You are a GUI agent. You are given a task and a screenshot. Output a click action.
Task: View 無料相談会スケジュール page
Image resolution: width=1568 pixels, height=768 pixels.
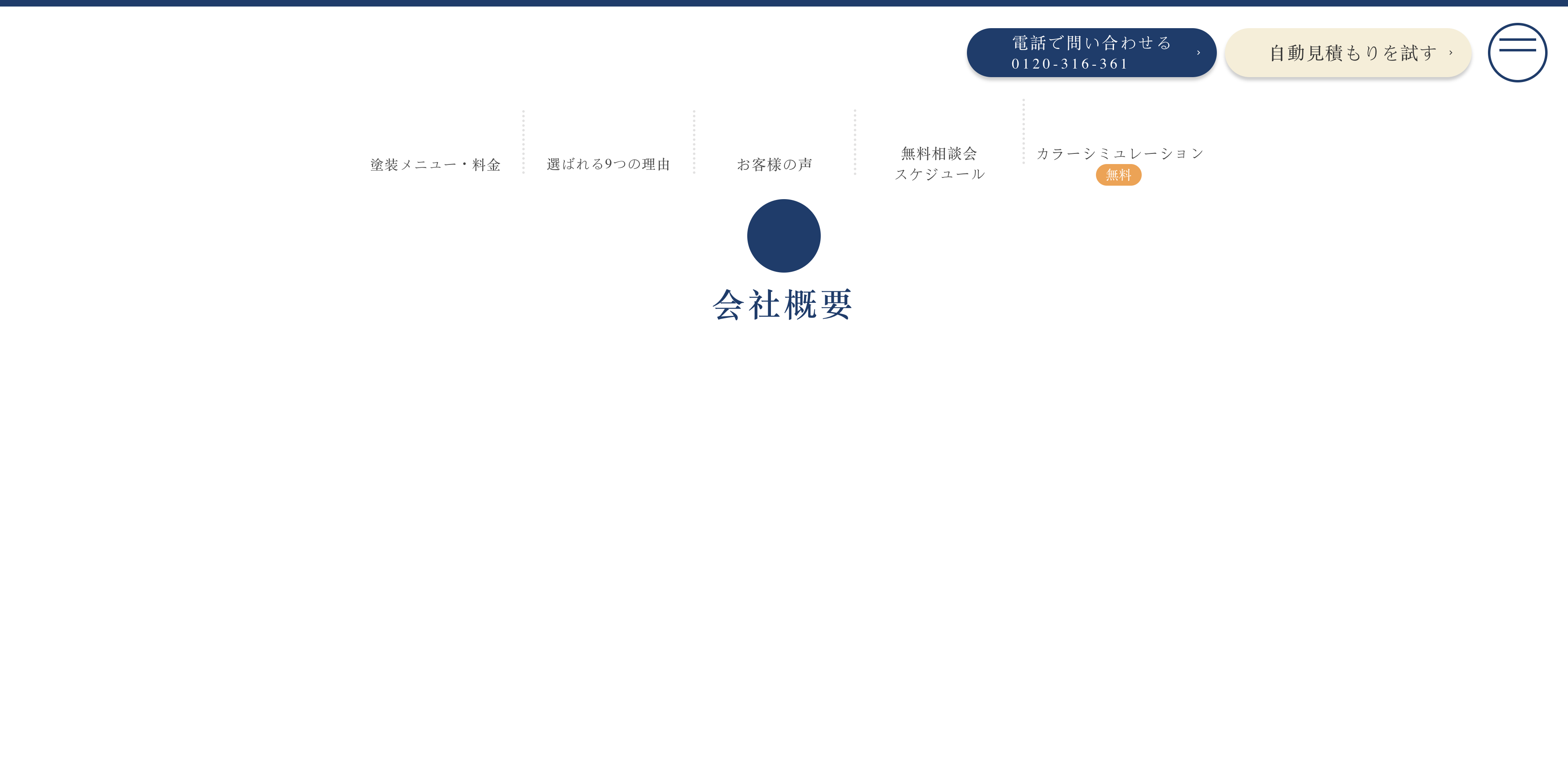[939, 164]
